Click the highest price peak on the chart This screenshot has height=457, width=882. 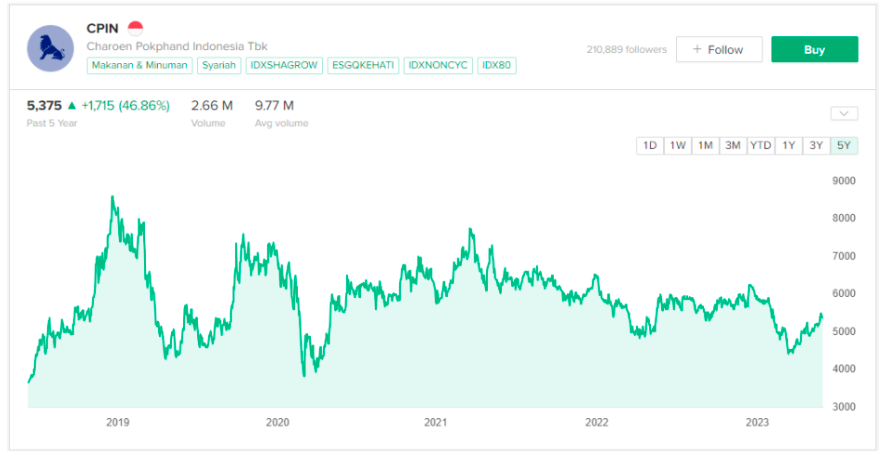(x=112, y=196)
